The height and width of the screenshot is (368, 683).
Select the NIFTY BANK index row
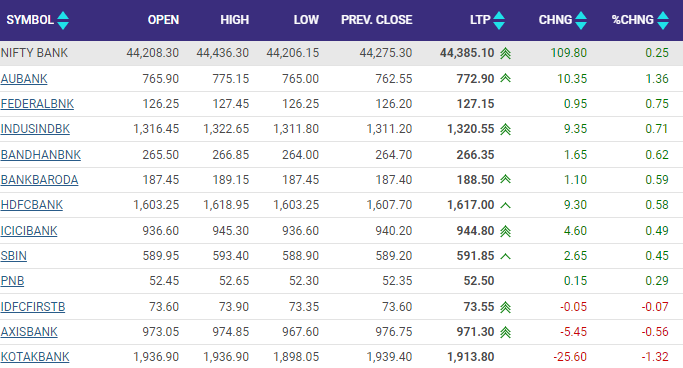point(342,53)
